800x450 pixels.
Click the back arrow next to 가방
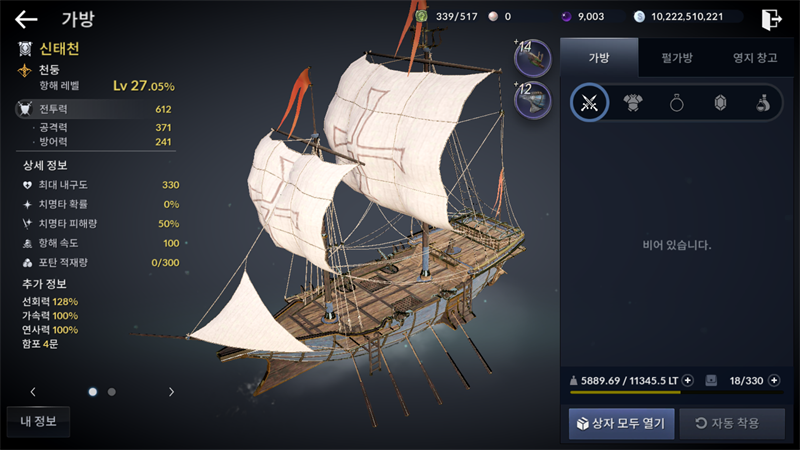[x=26, y=20]
